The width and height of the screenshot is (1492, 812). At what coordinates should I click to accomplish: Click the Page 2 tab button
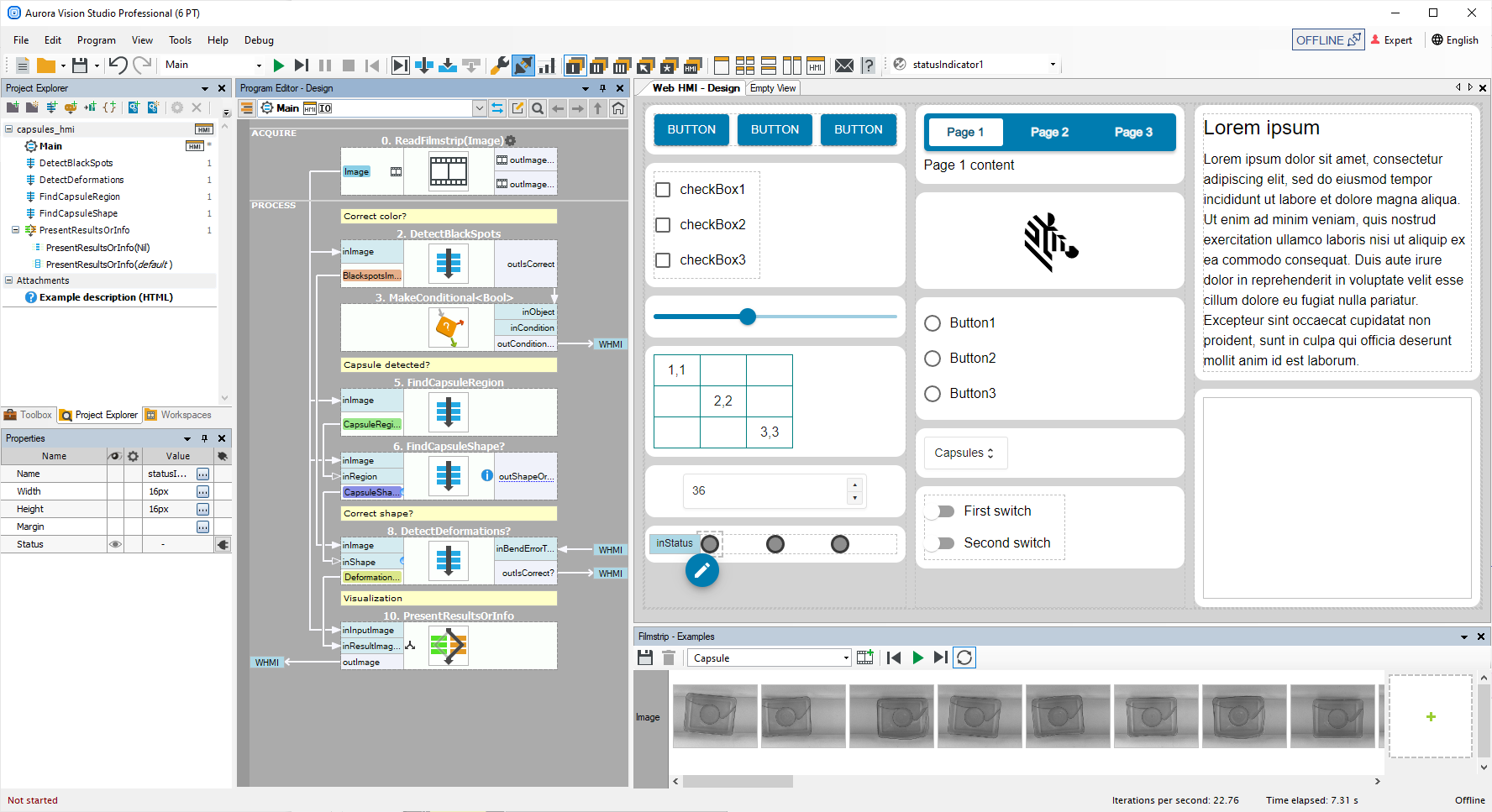pos(1049,133)
